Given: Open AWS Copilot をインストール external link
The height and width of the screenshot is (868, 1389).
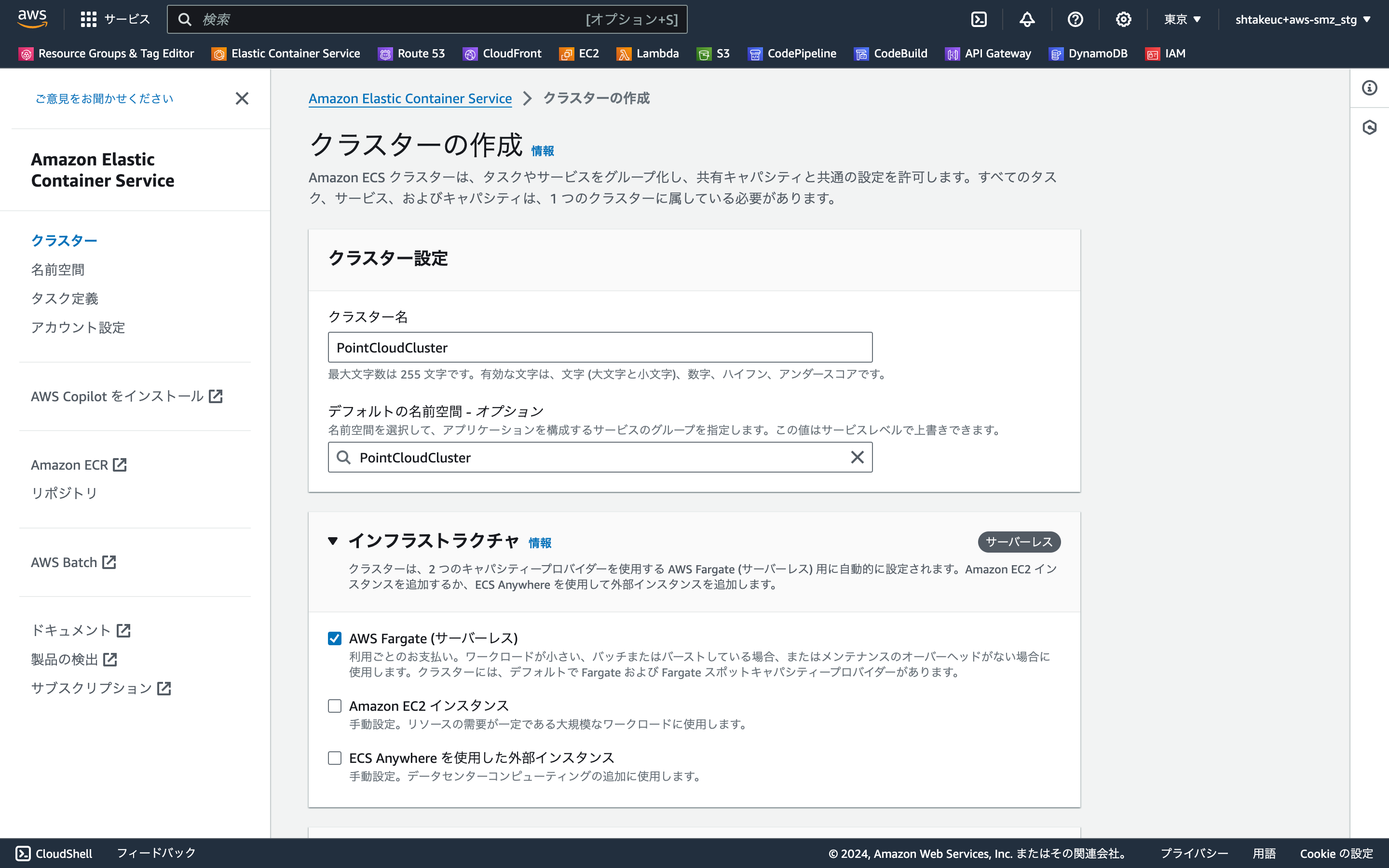Looking at the screenshot, I should tap(127, 396).
